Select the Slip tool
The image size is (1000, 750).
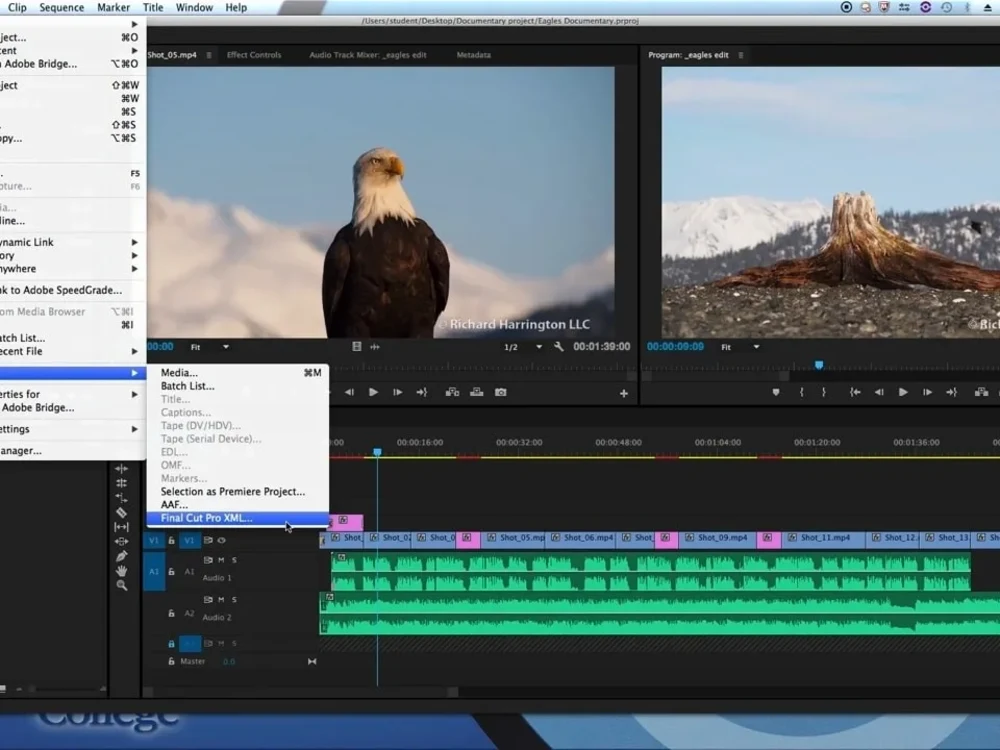point(121,527)
